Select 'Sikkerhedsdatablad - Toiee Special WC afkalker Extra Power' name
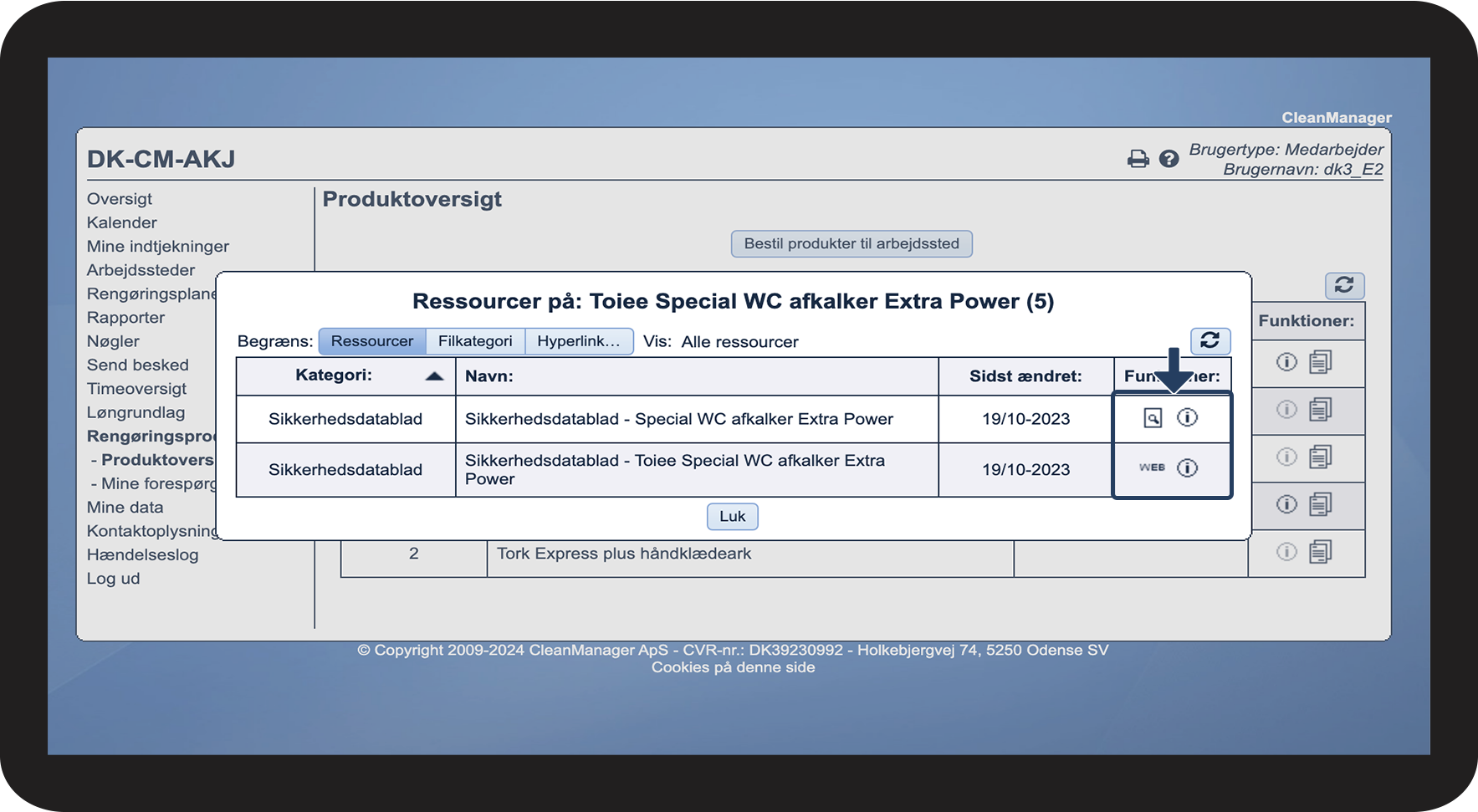 pos(675,469)
